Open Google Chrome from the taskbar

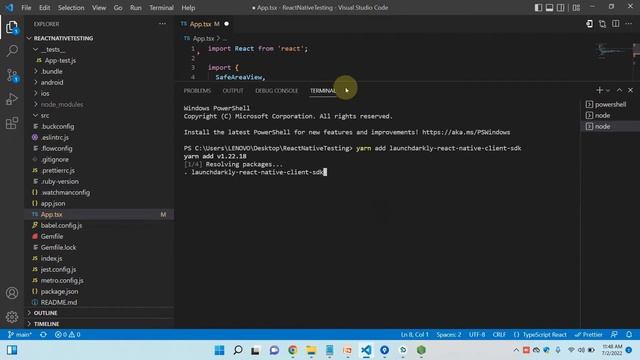click(x=293, y=350)
